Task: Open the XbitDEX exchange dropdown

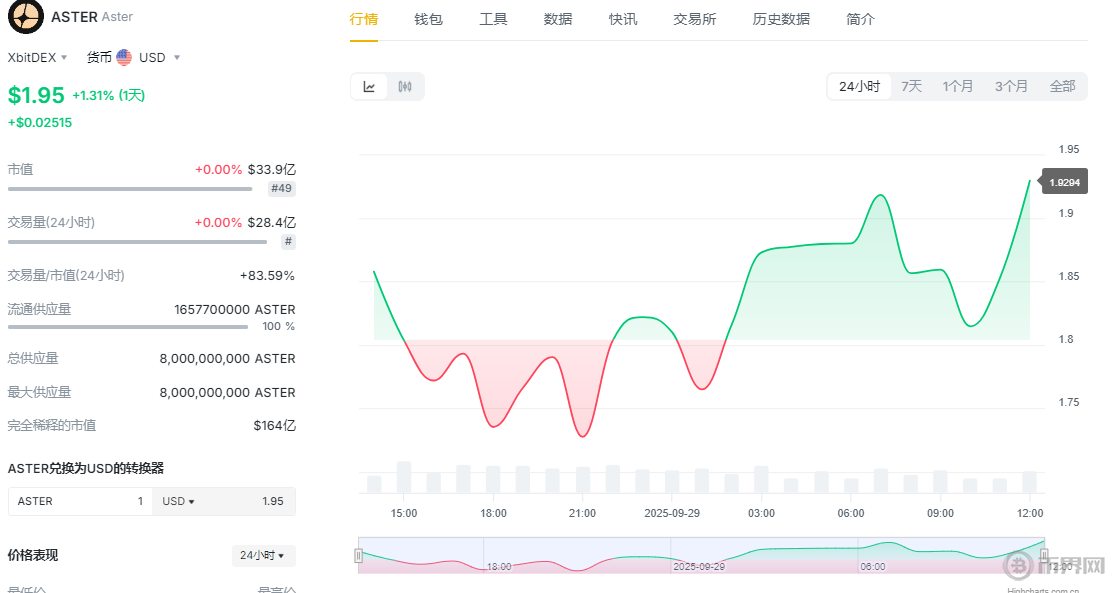Action: (38, 58)
